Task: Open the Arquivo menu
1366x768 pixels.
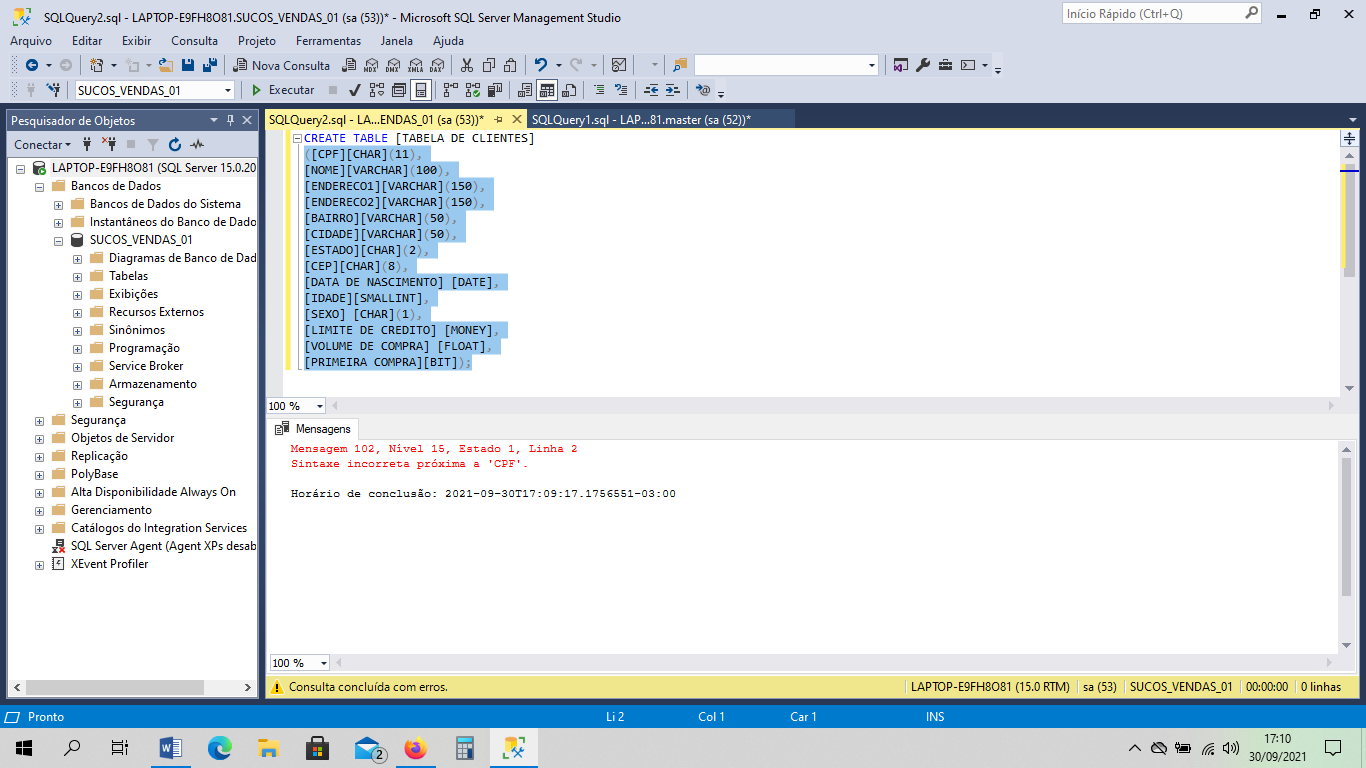Action: click(x=31, y=41)
